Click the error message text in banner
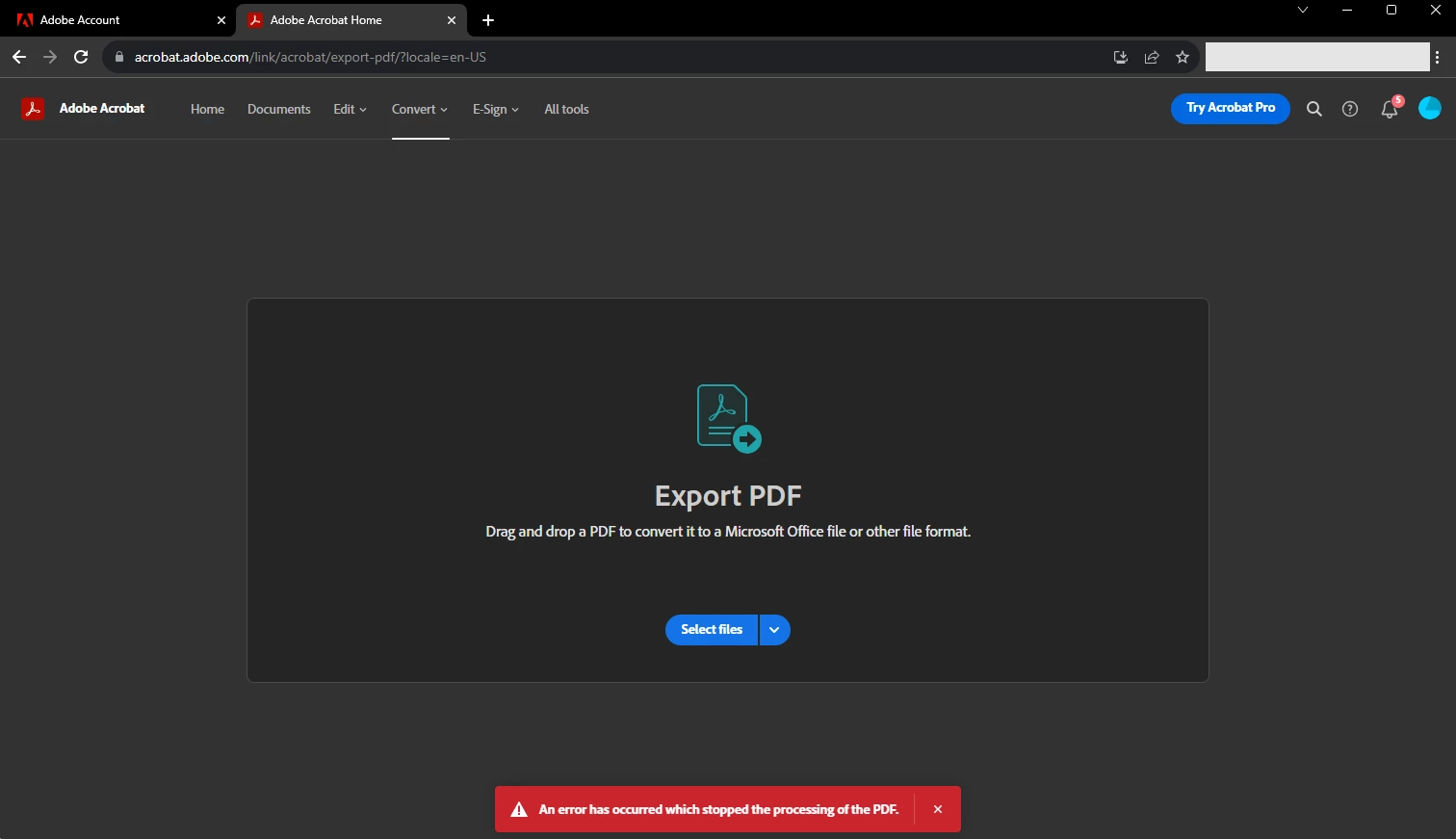1456x839 pixels. coord(718,809)
